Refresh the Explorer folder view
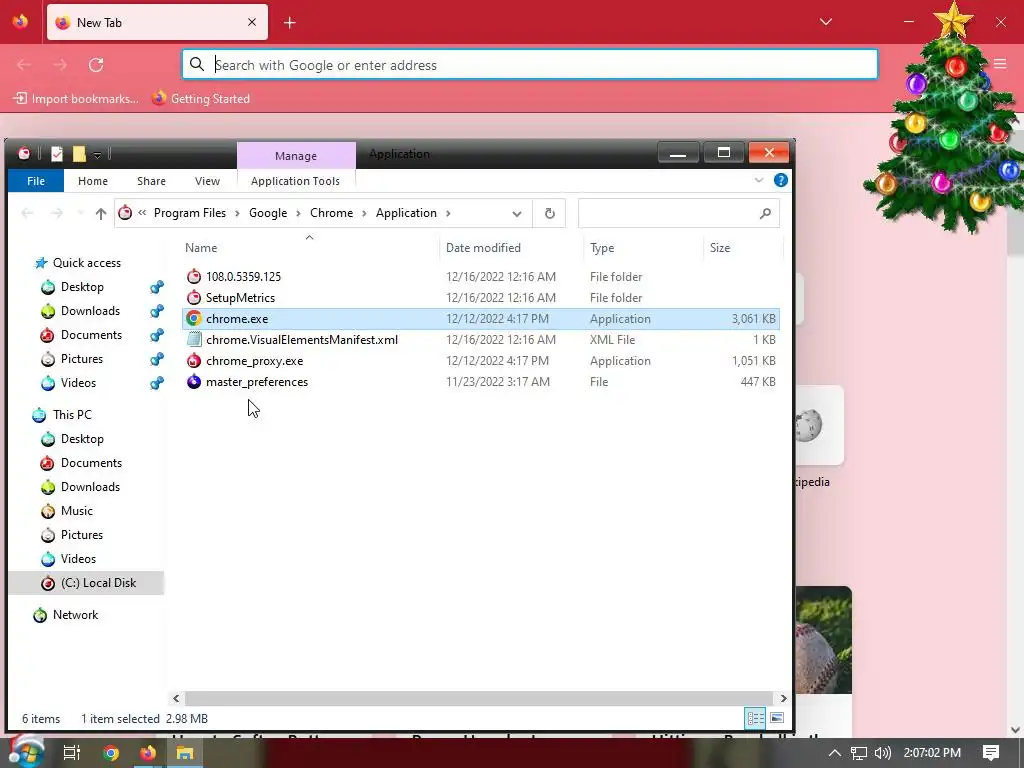 click(x=550, y=214)
